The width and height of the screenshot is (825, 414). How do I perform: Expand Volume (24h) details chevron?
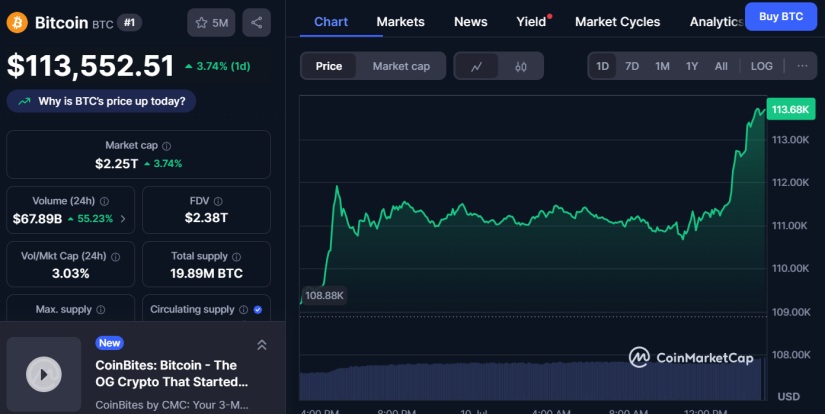(123, 218)
